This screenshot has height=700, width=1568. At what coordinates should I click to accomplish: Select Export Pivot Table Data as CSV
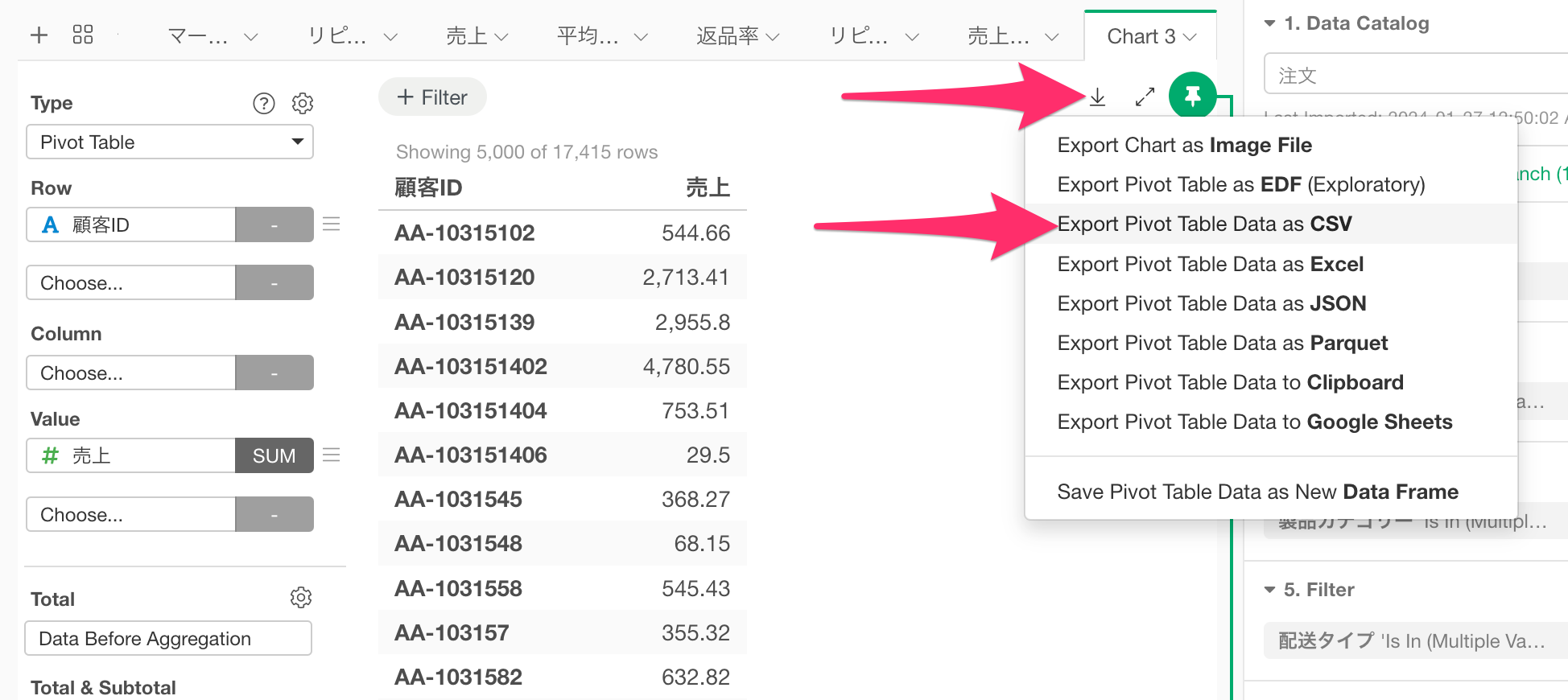1204,224
